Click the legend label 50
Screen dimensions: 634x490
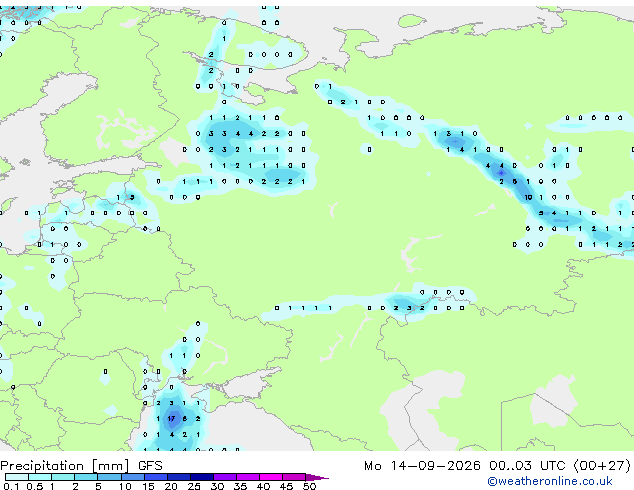click(x=309, y=486)
